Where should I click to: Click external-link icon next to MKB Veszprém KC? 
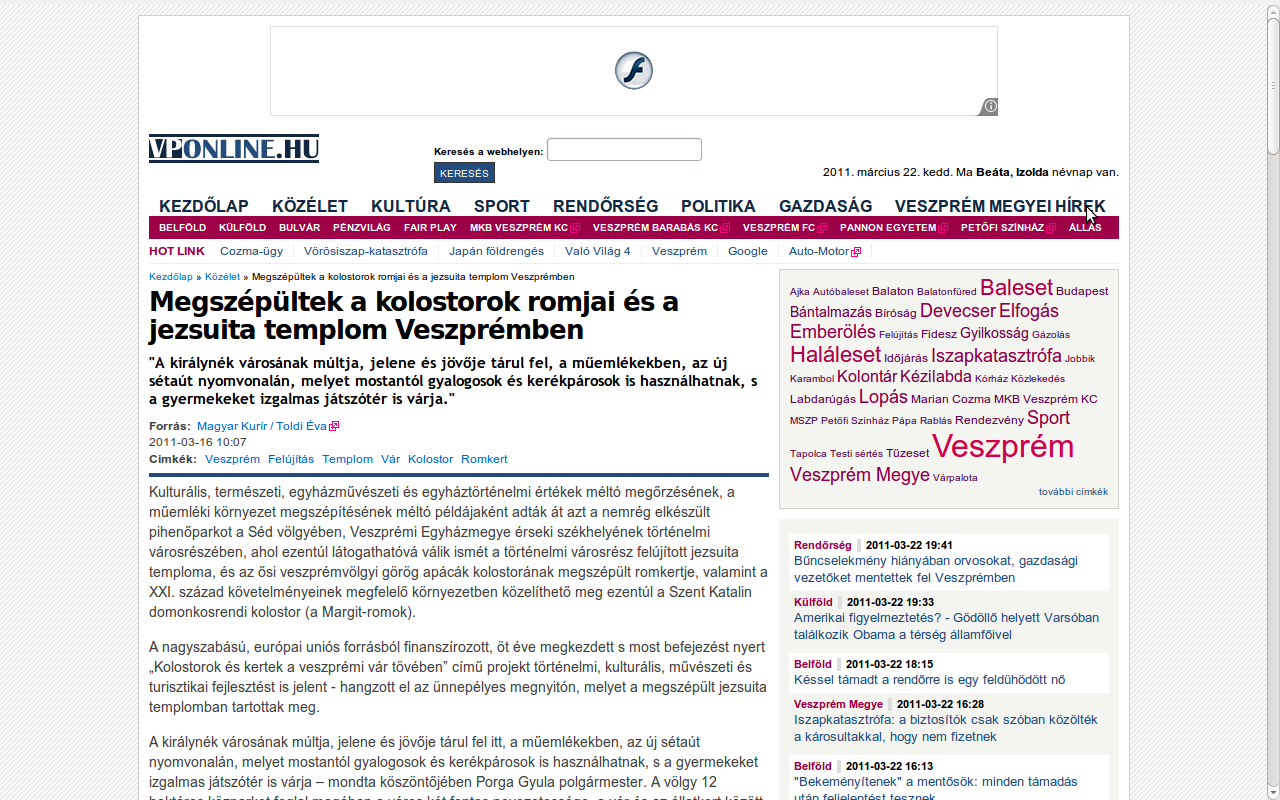[575, 228]
